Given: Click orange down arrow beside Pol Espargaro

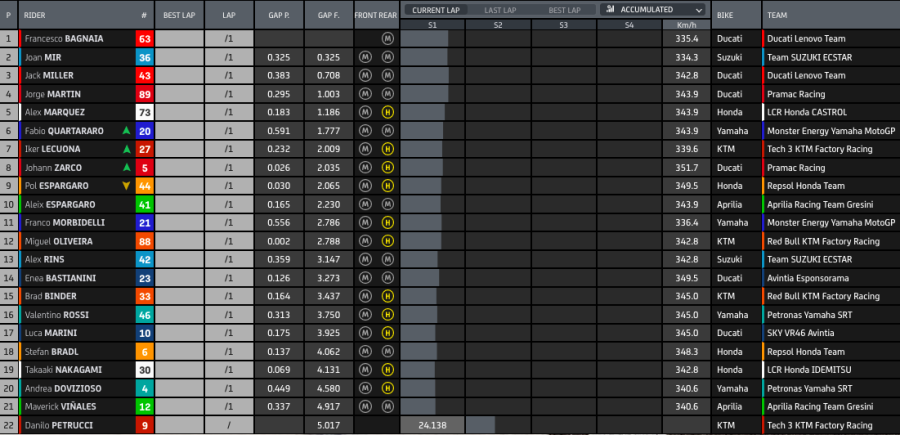Looking at the screenshot, I should tap(126, 185).
